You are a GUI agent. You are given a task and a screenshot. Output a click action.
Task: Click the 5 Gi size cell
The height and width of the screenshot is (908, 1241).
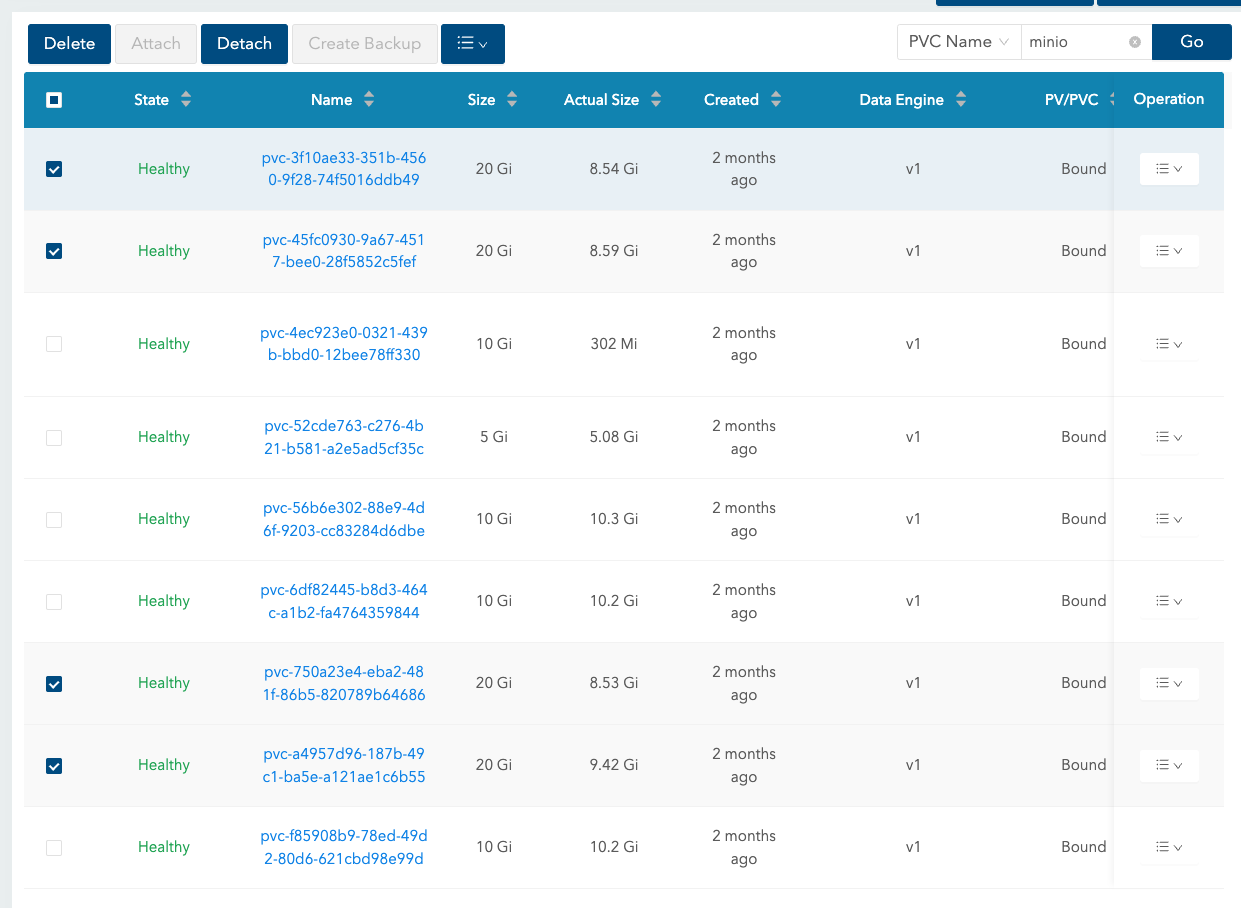(494, 437)
